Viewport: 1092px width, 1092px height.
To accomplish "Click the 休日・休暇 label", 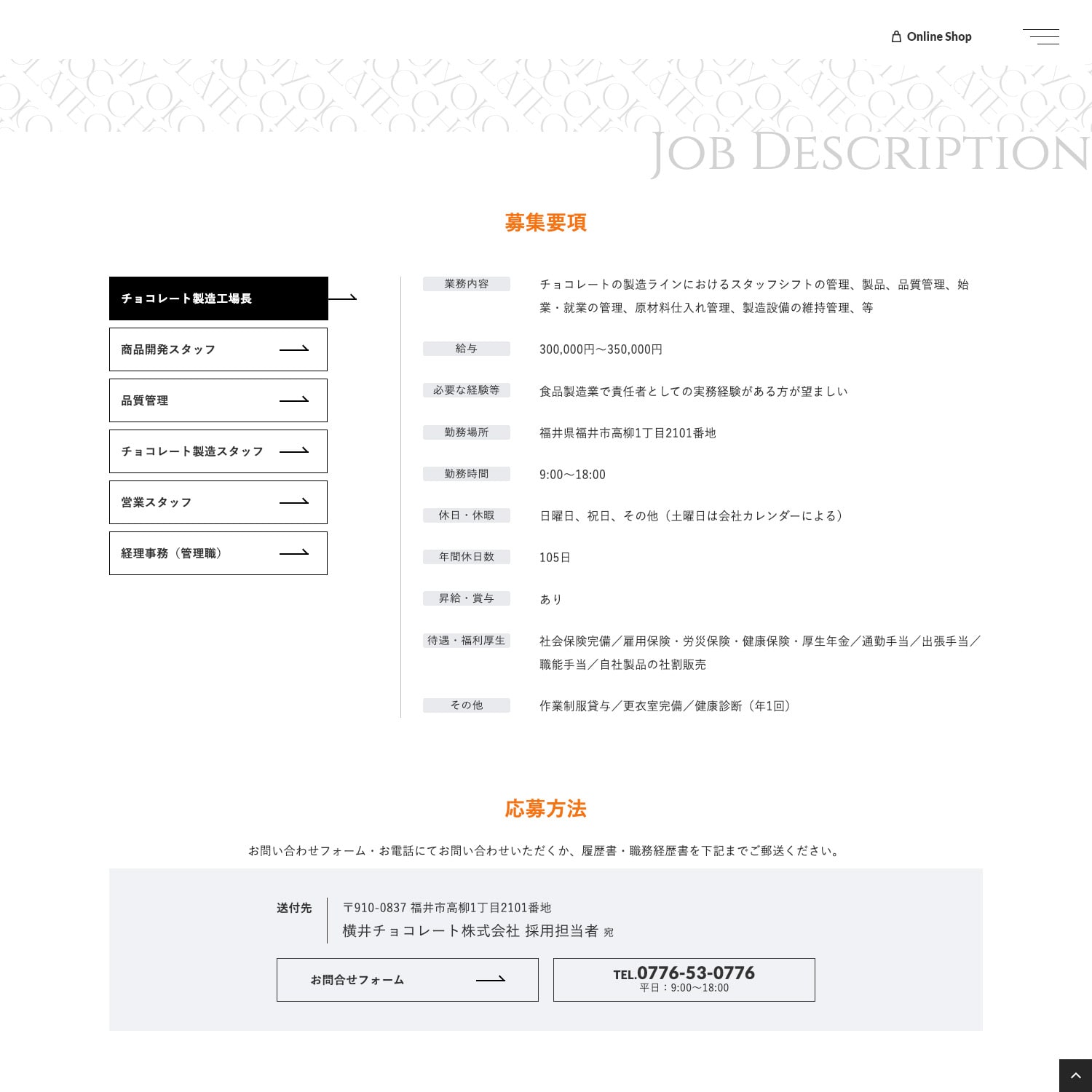I will click(x=467, y=515).
